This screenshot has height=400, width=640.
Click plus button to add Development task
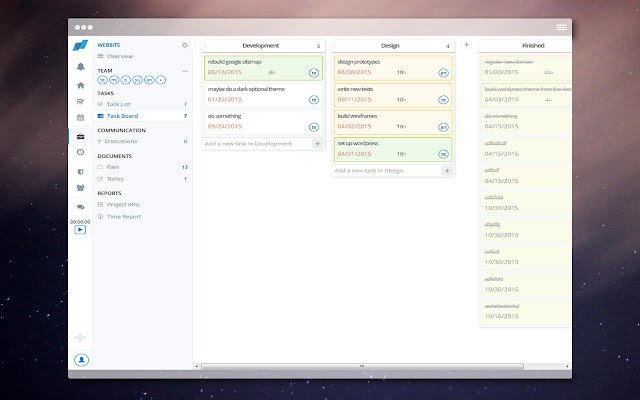pyautogui.click(x=318, y=144)
